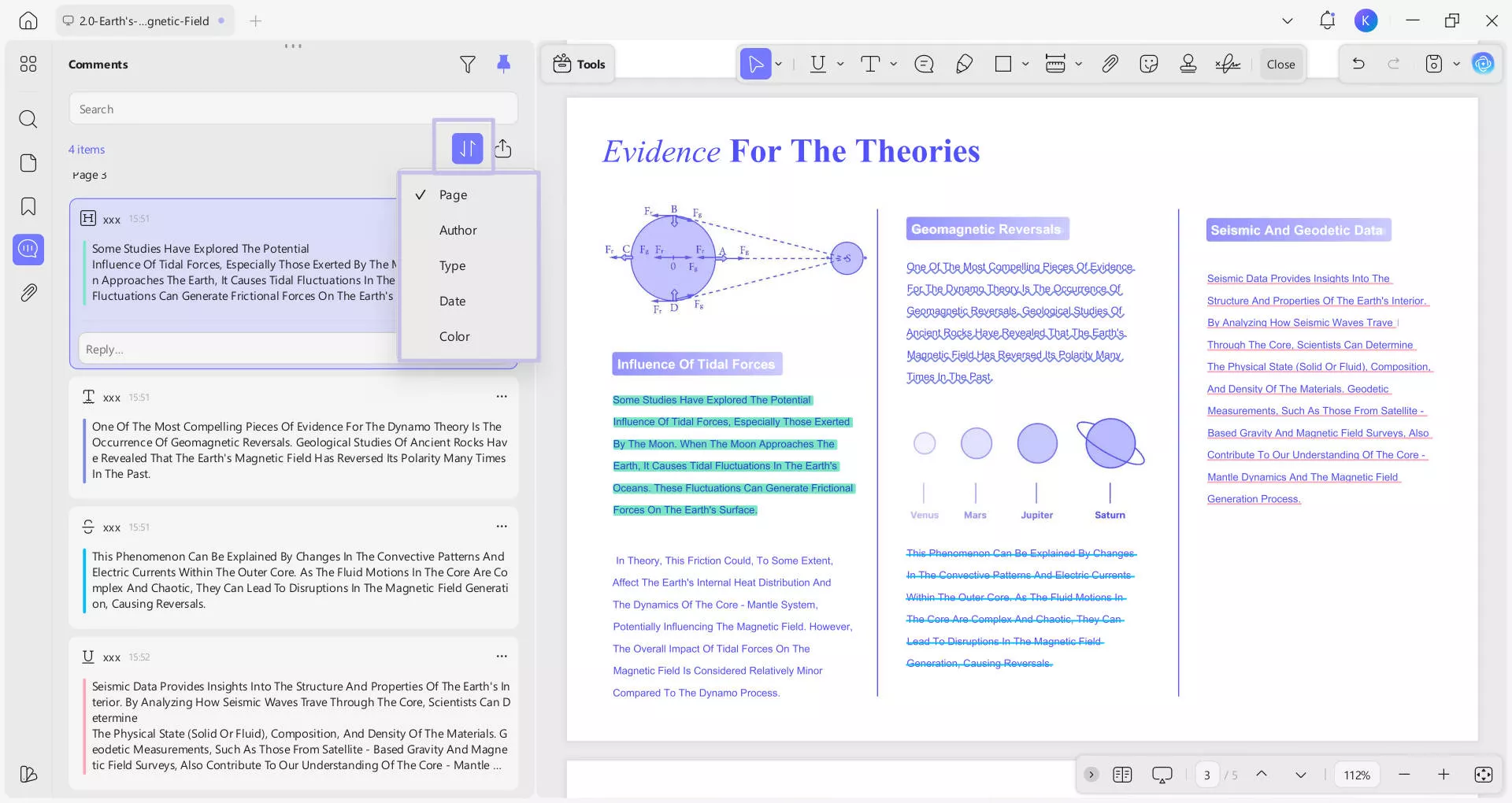Go to the home screen icon
The height and width of the screenshot is (803, 1512).
[28, 21]
